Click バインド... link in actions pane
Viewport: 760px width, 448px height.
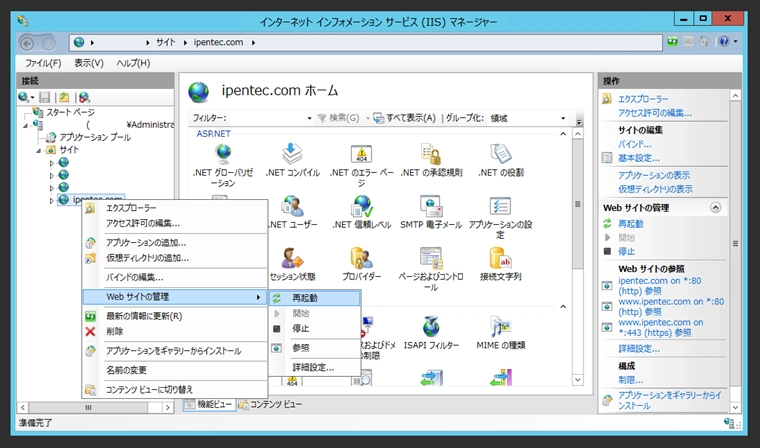(x=634, y=144)
